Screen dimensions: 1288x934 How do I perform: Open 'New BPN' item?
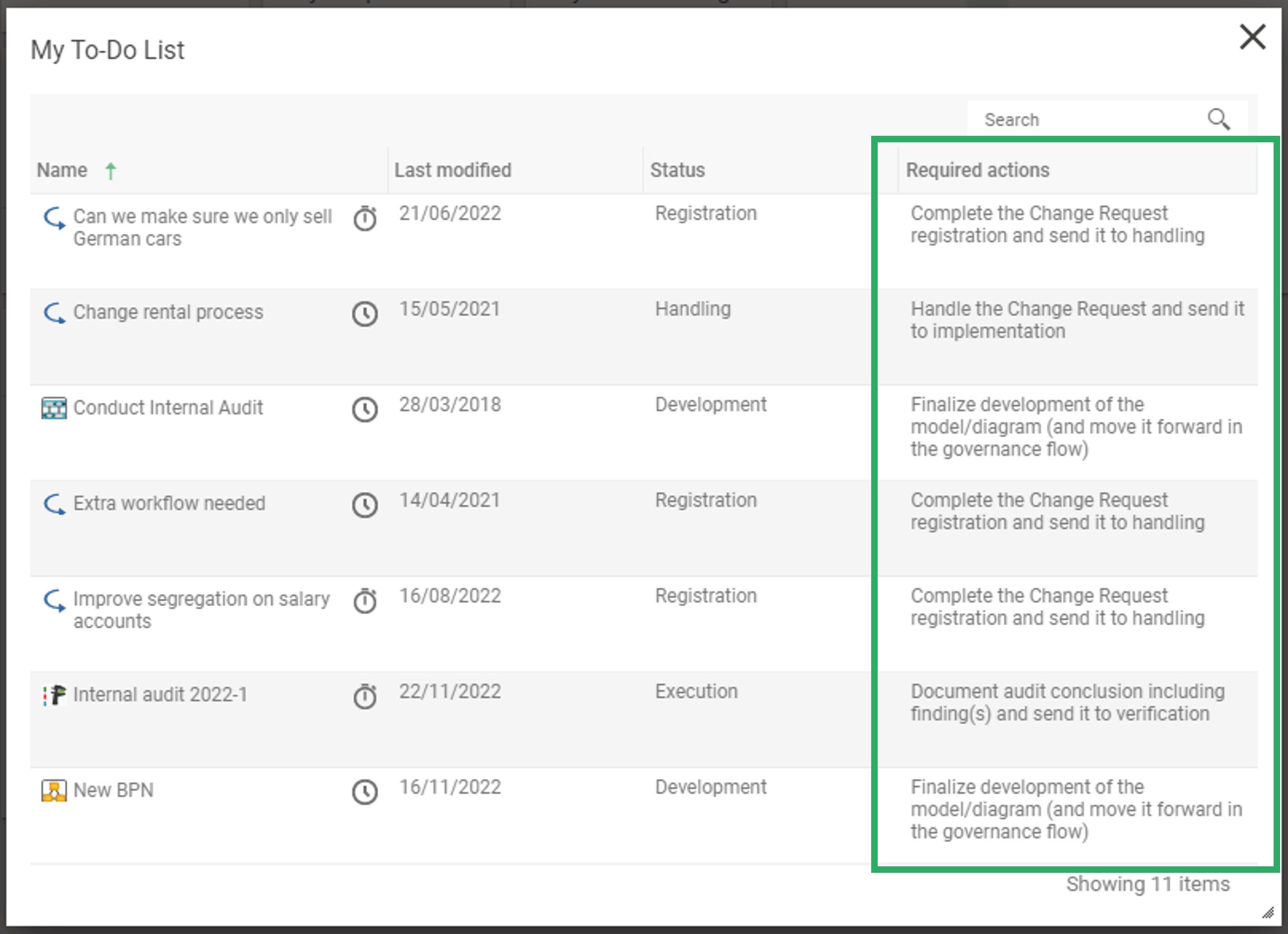coord(113,790)
